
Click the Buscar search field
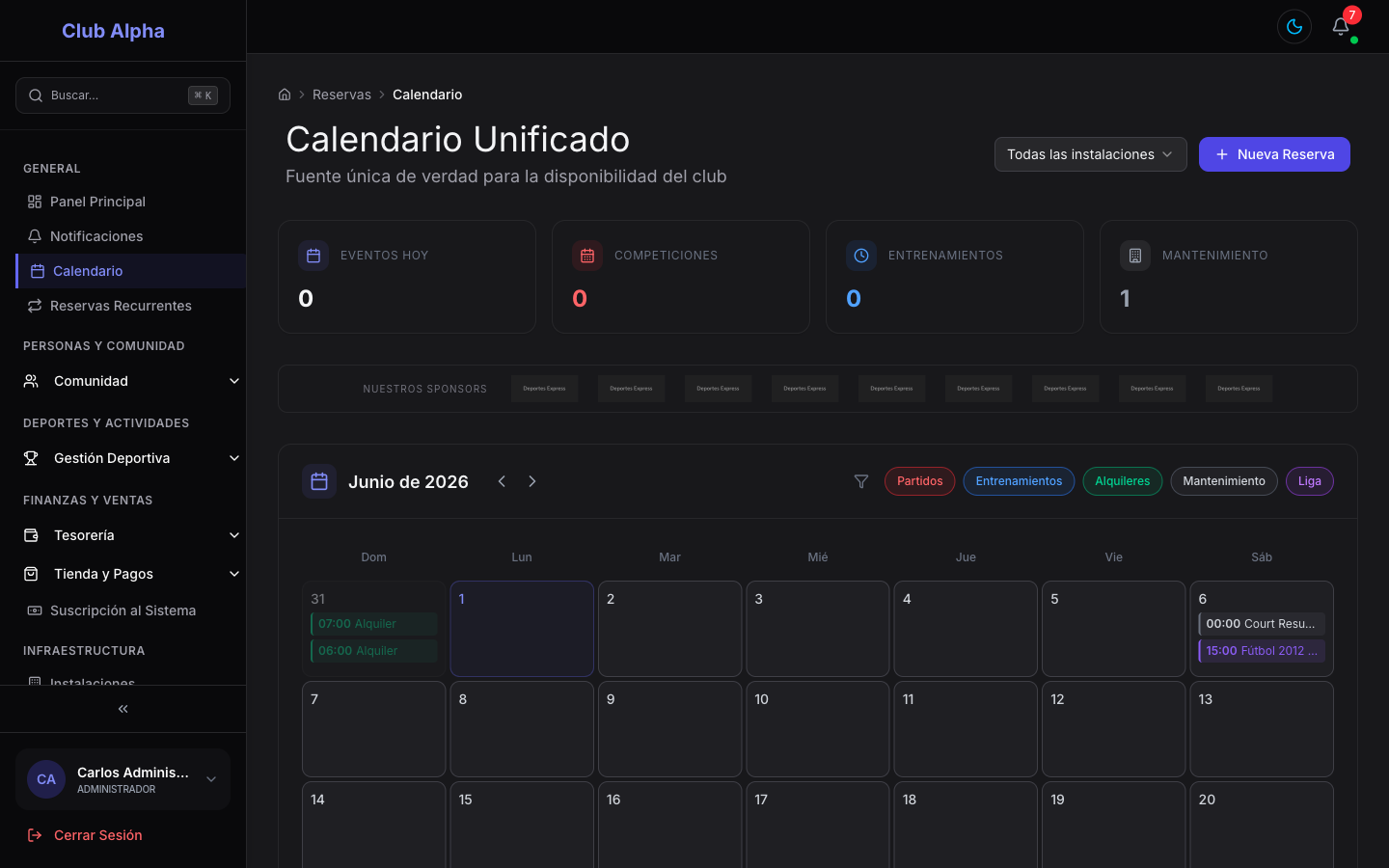[123, 95]
